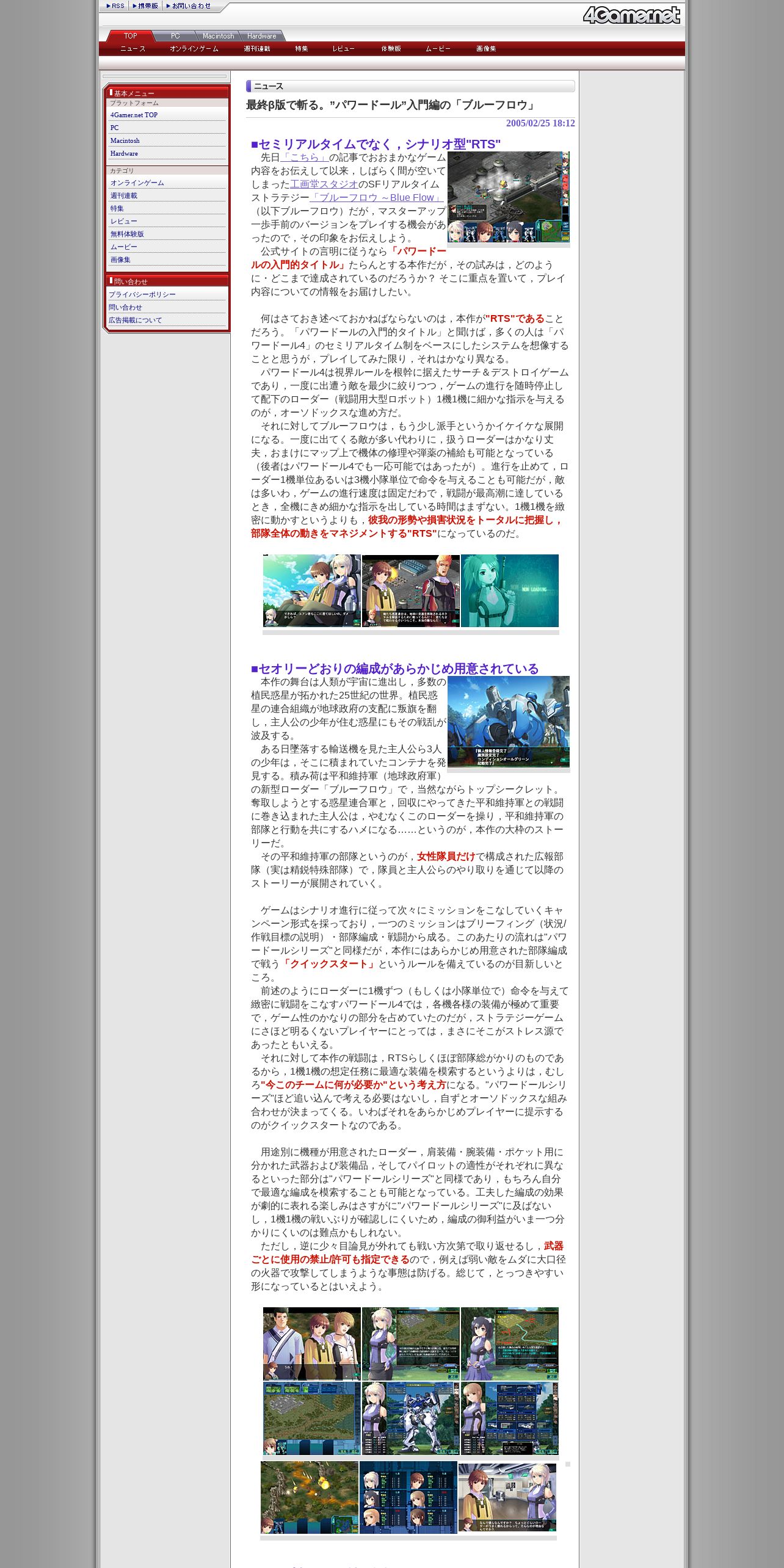Enlarge the boy and silver-haired girl thumbnail
Viewport: 784px width, 1568px height.
311,590
